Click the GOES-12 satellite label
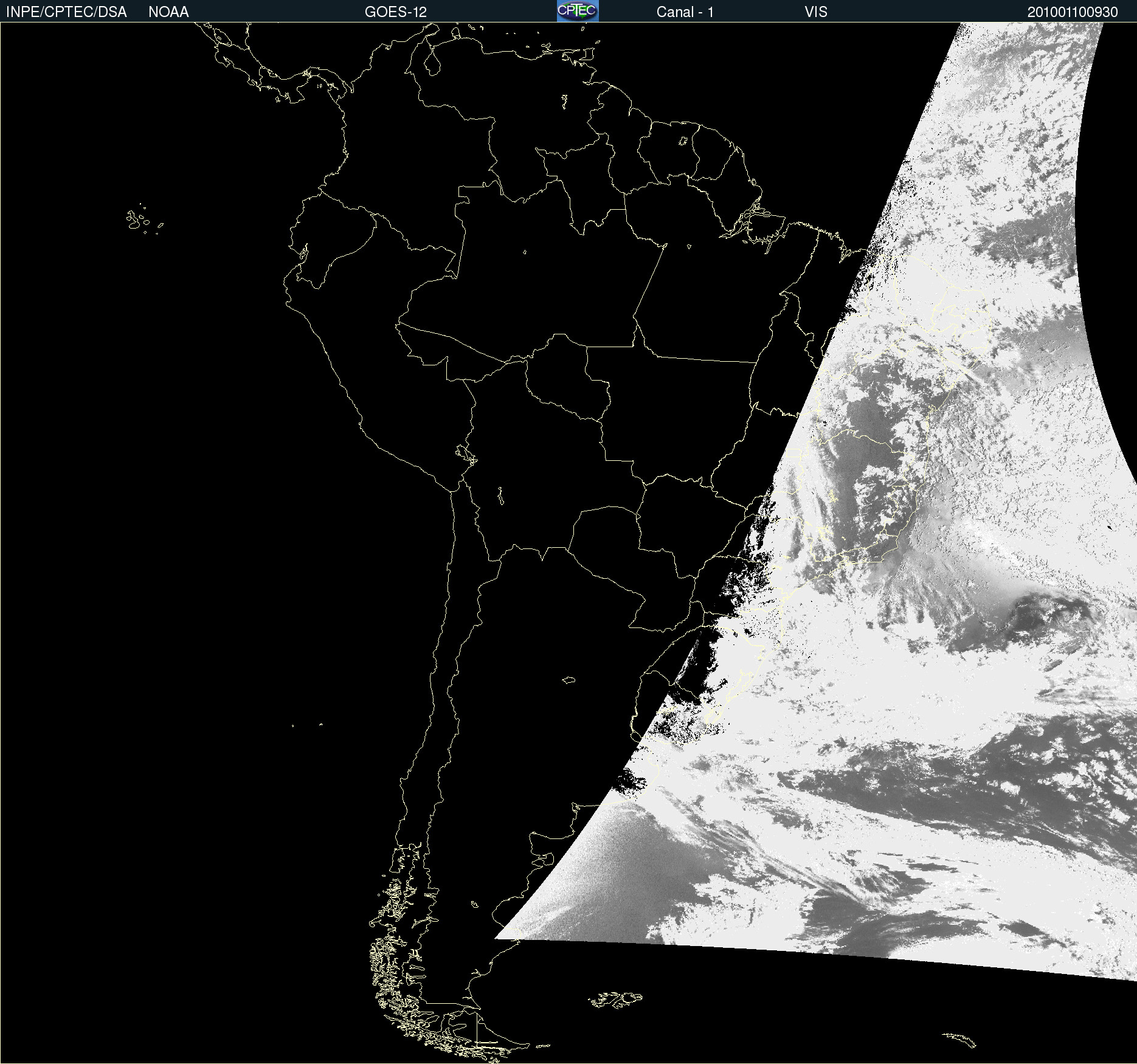This screenshot has height=1064, width=1137. tap(396, 12)
